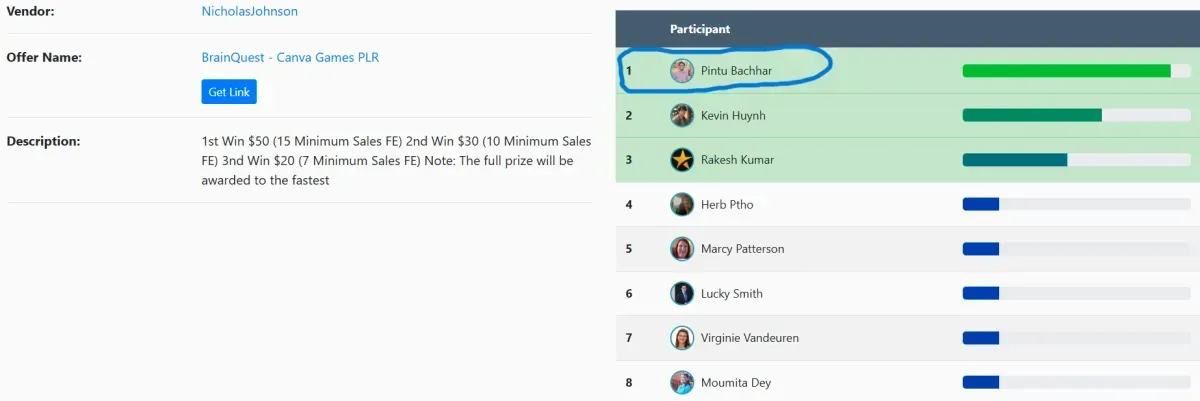Click the Participant column header
The image size is (1200, 401).
[700, 30]
